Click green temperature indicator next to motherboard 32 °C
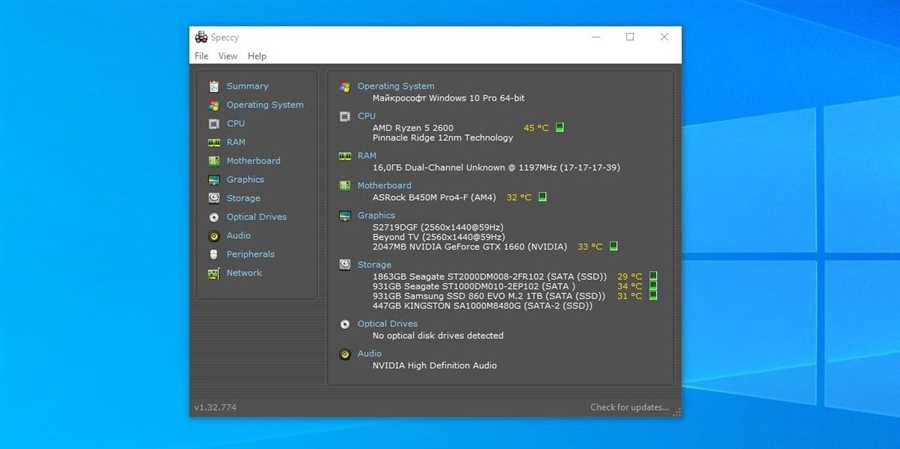This screenshot has height=449, width=900. (542, 197)
